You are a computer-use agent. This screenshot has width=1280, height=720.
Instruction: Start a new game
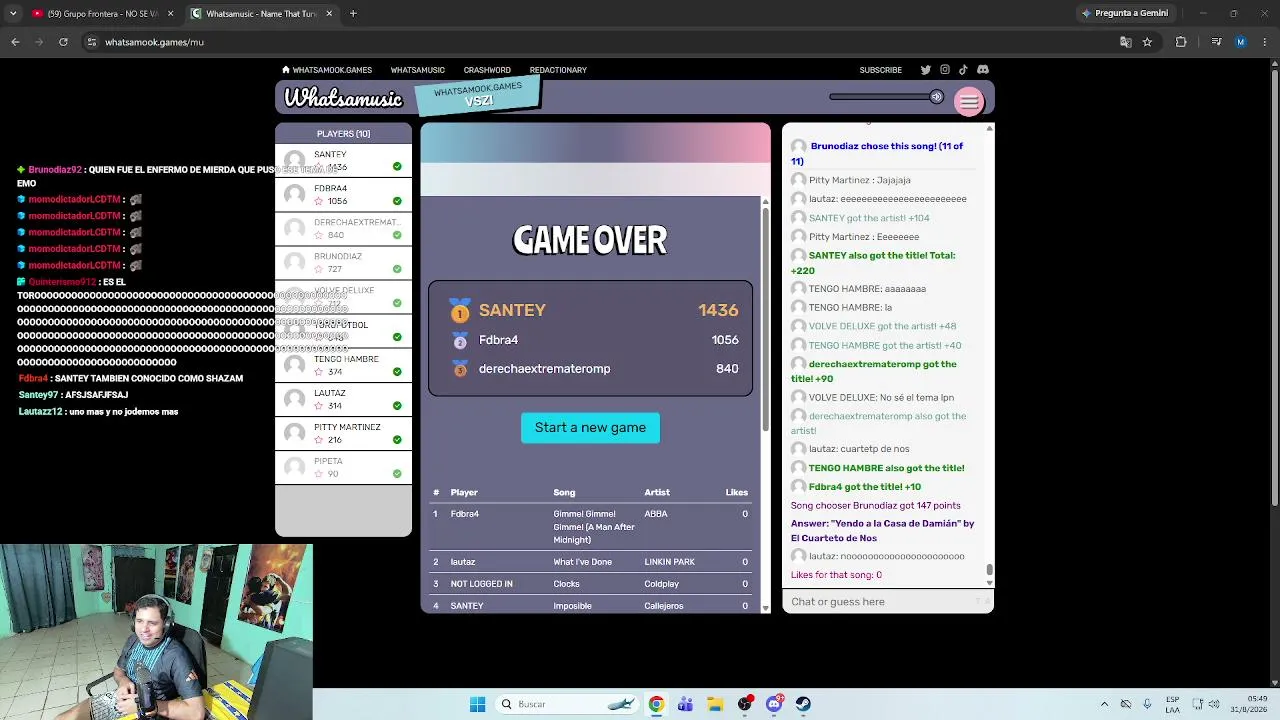click(x=590, y=428)
